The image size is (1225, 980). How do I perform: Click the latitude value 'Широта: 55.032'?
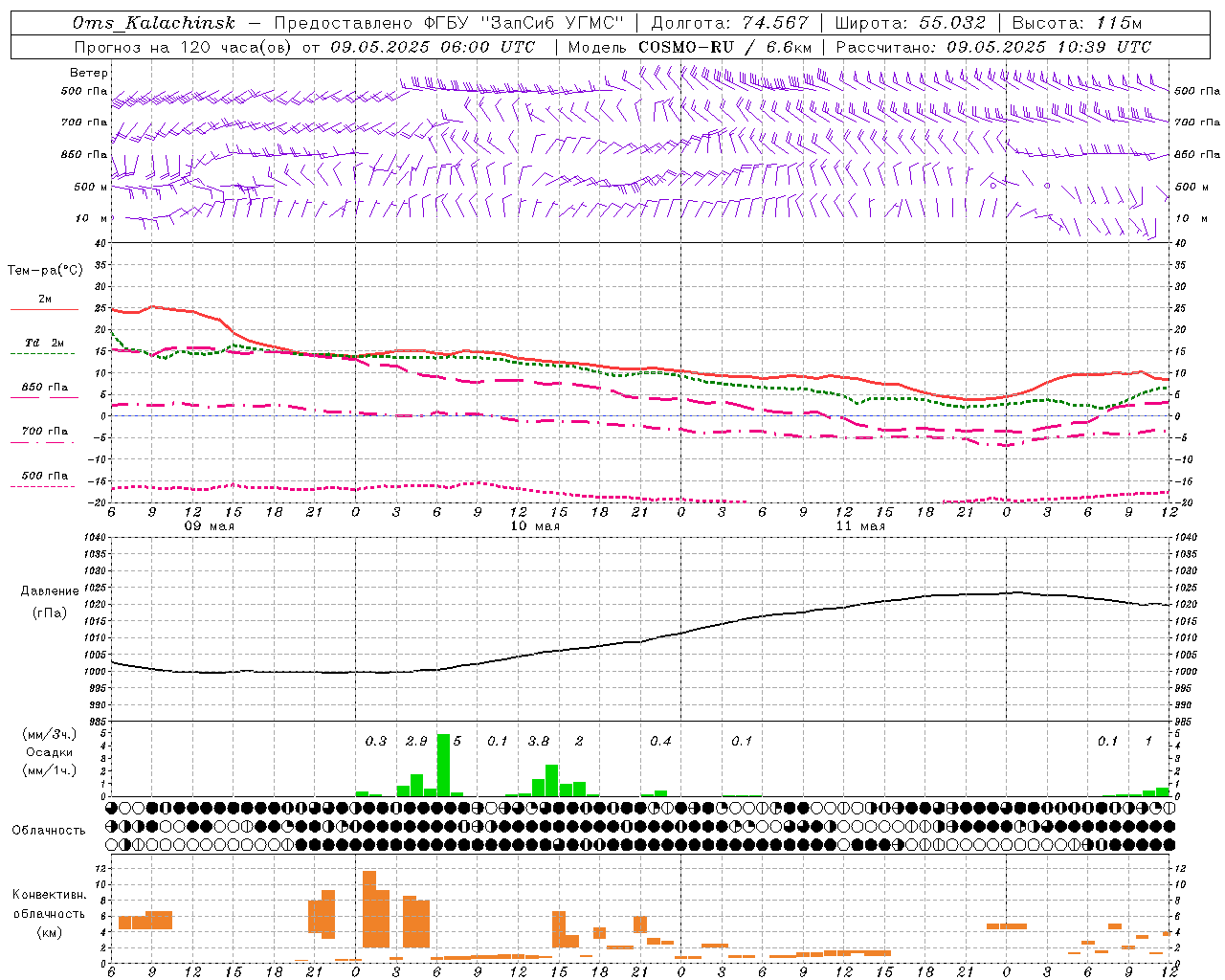910,23
